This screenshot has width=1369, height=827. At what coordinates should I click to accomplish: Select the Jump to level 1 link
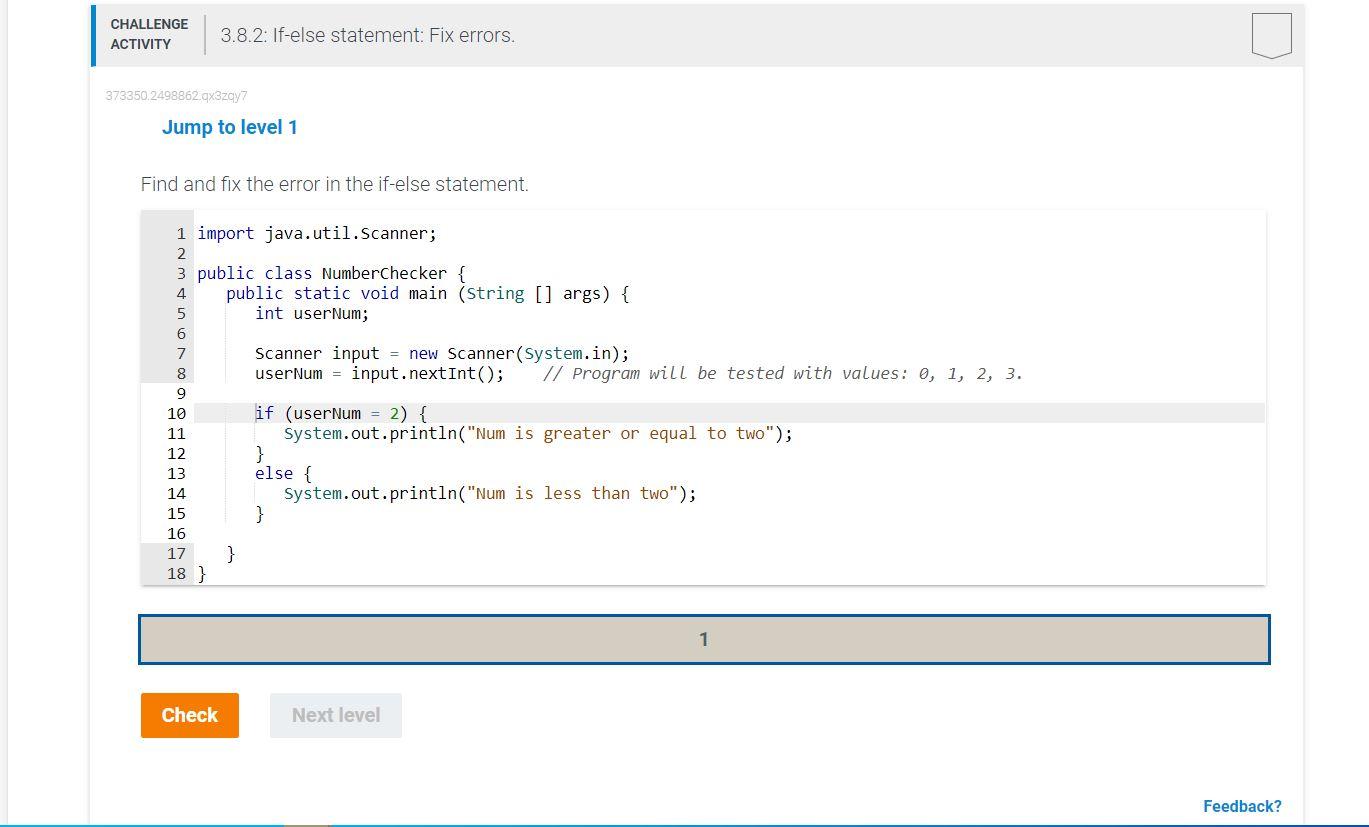tap(230, 127)
